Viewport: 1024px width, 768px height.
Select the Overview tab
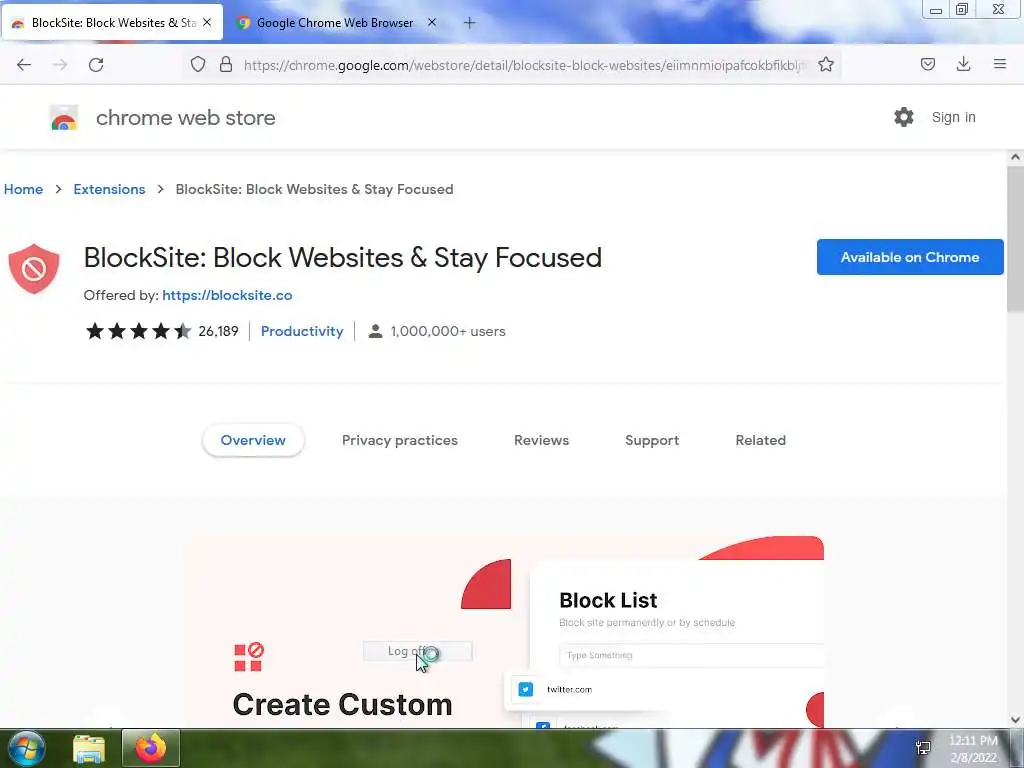click(253, 440)
